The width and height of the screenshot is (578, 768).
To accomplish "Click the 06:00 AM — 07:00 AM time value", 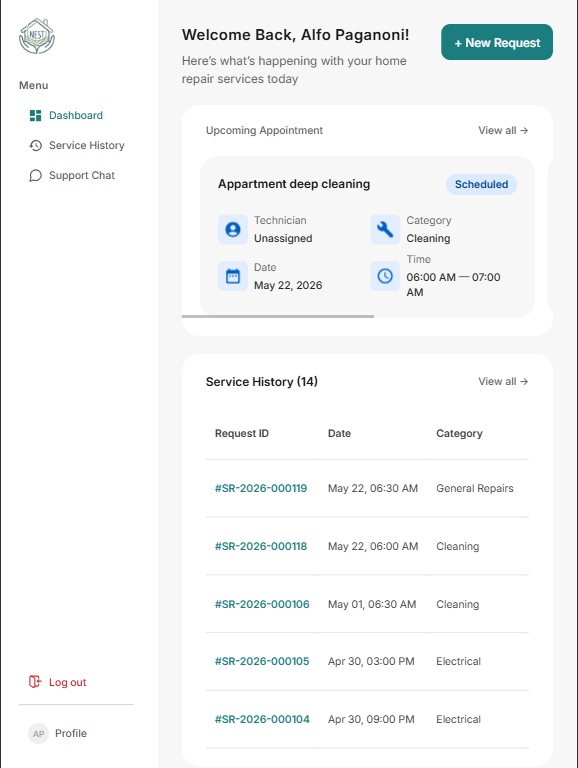I will click(453, 285).
